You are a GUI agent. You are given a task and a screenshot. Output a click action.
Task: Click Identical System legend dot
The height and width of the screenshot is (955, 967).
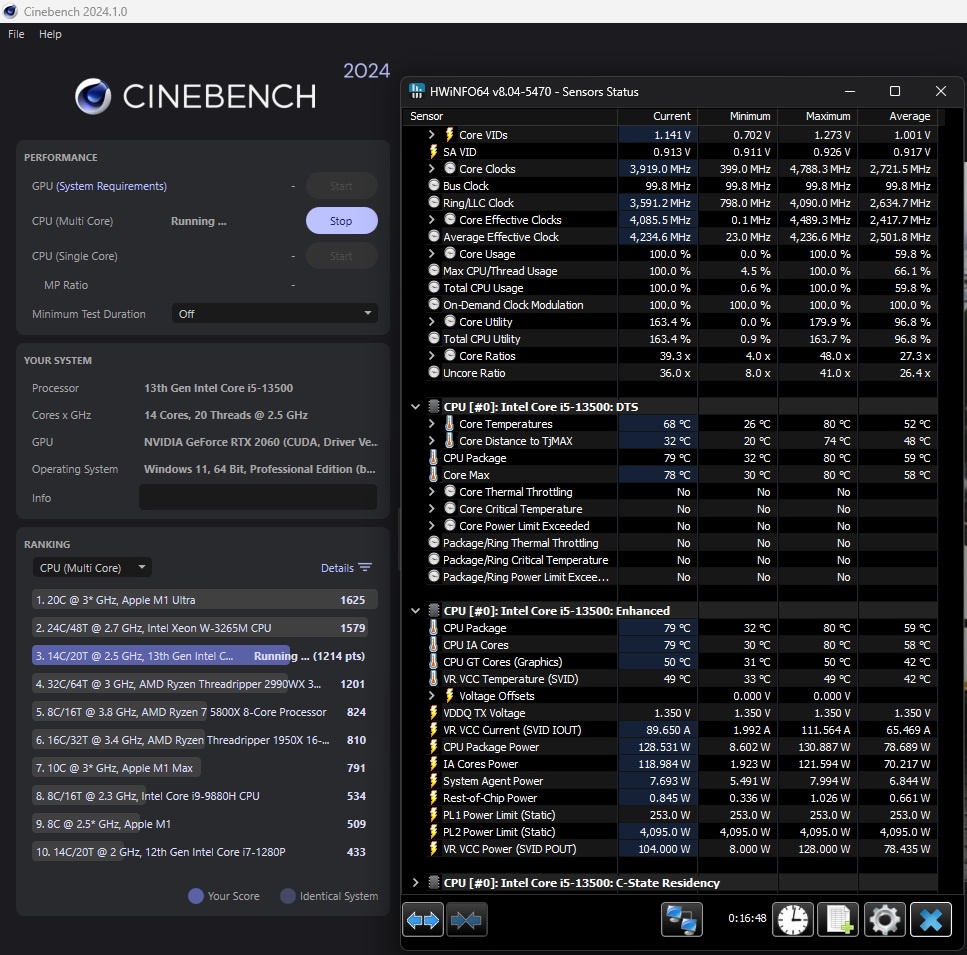287,896
